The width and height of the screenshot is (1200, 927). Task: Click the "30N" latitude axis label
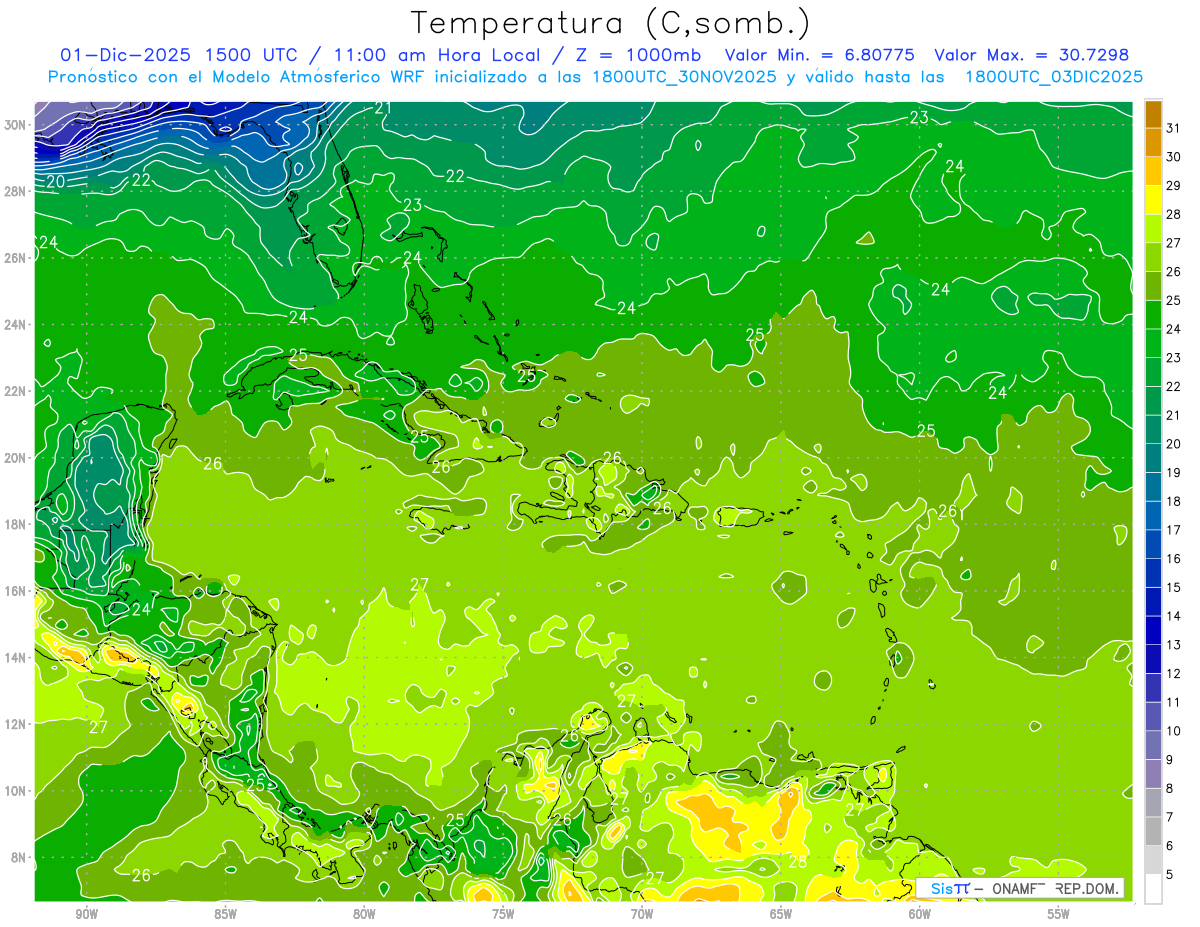[x=15, y=124]
